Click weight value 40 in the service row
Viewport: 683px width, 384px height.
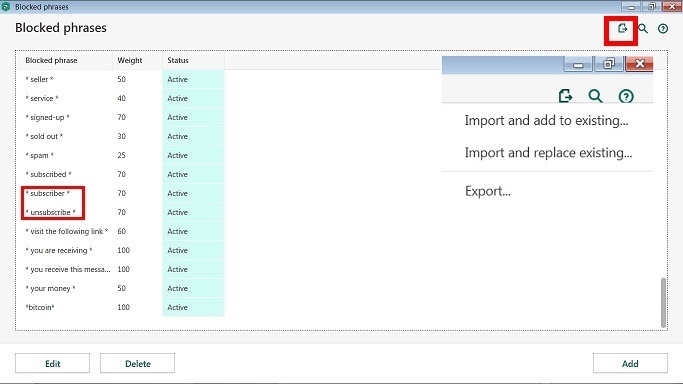[122, 98]
